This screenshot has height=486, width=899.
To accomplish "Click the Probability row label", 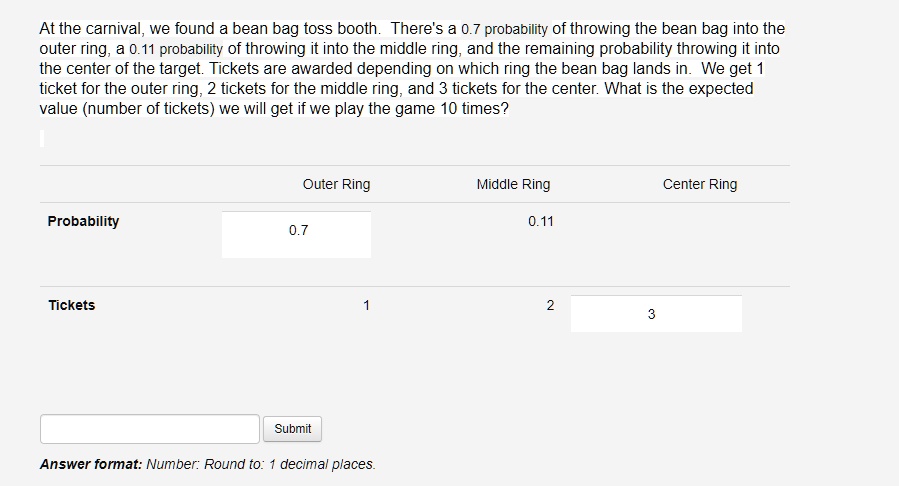I will point(83,221).
